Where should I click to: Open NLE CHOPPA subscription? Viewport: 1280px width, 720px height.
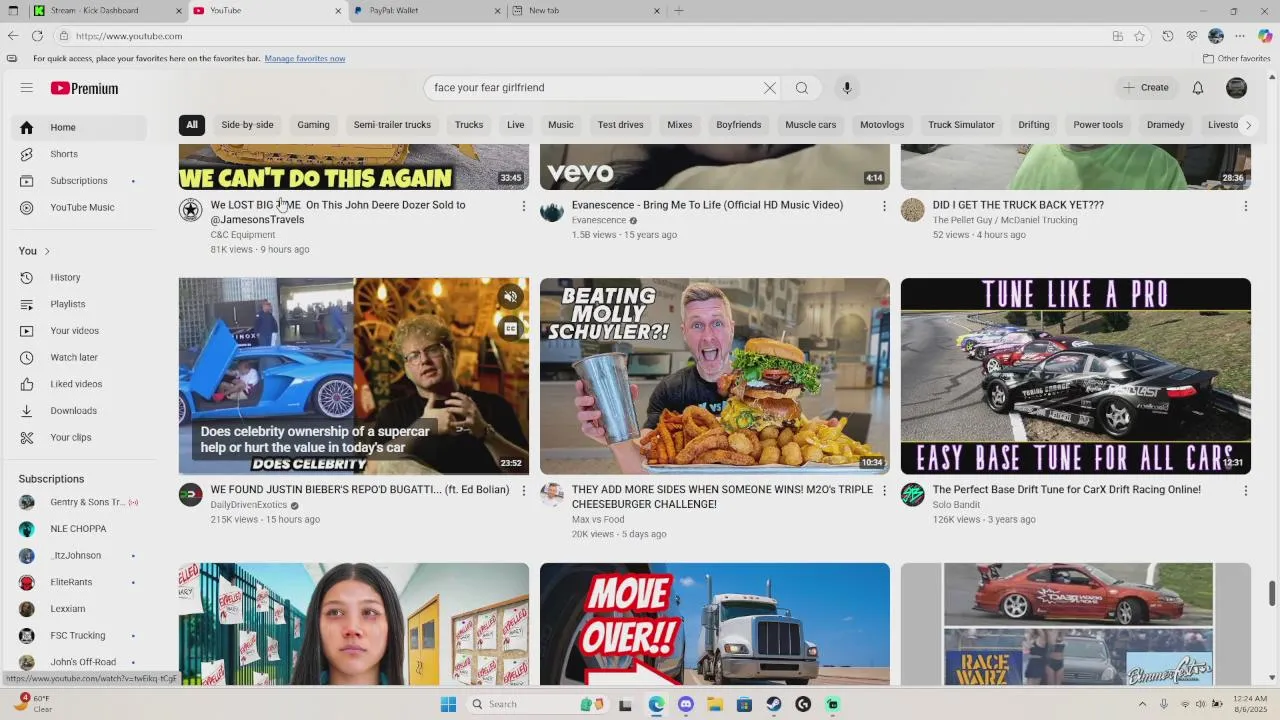click(x=79, y=529)
